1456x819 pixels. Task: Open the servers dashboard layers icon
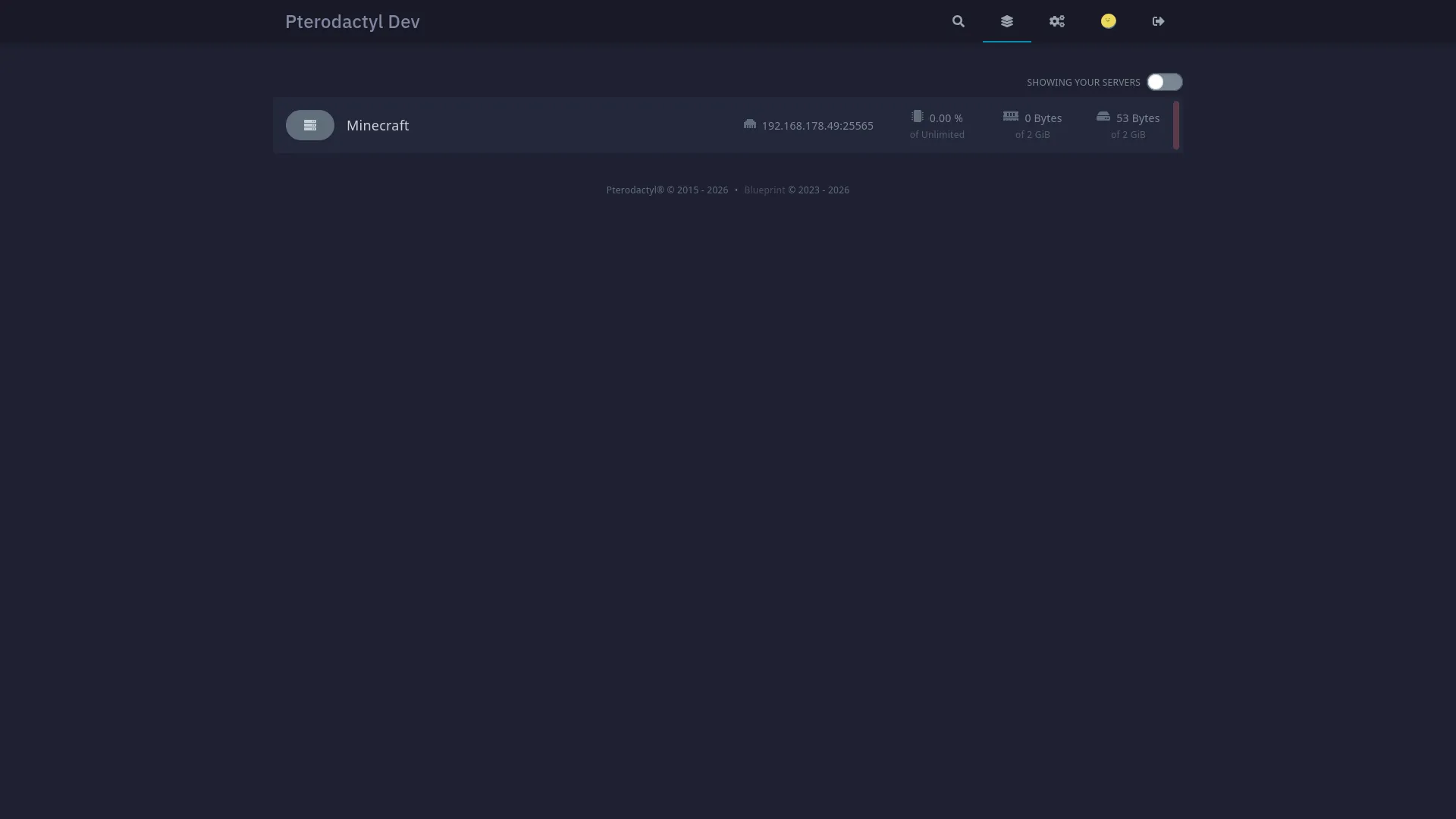1007,21
